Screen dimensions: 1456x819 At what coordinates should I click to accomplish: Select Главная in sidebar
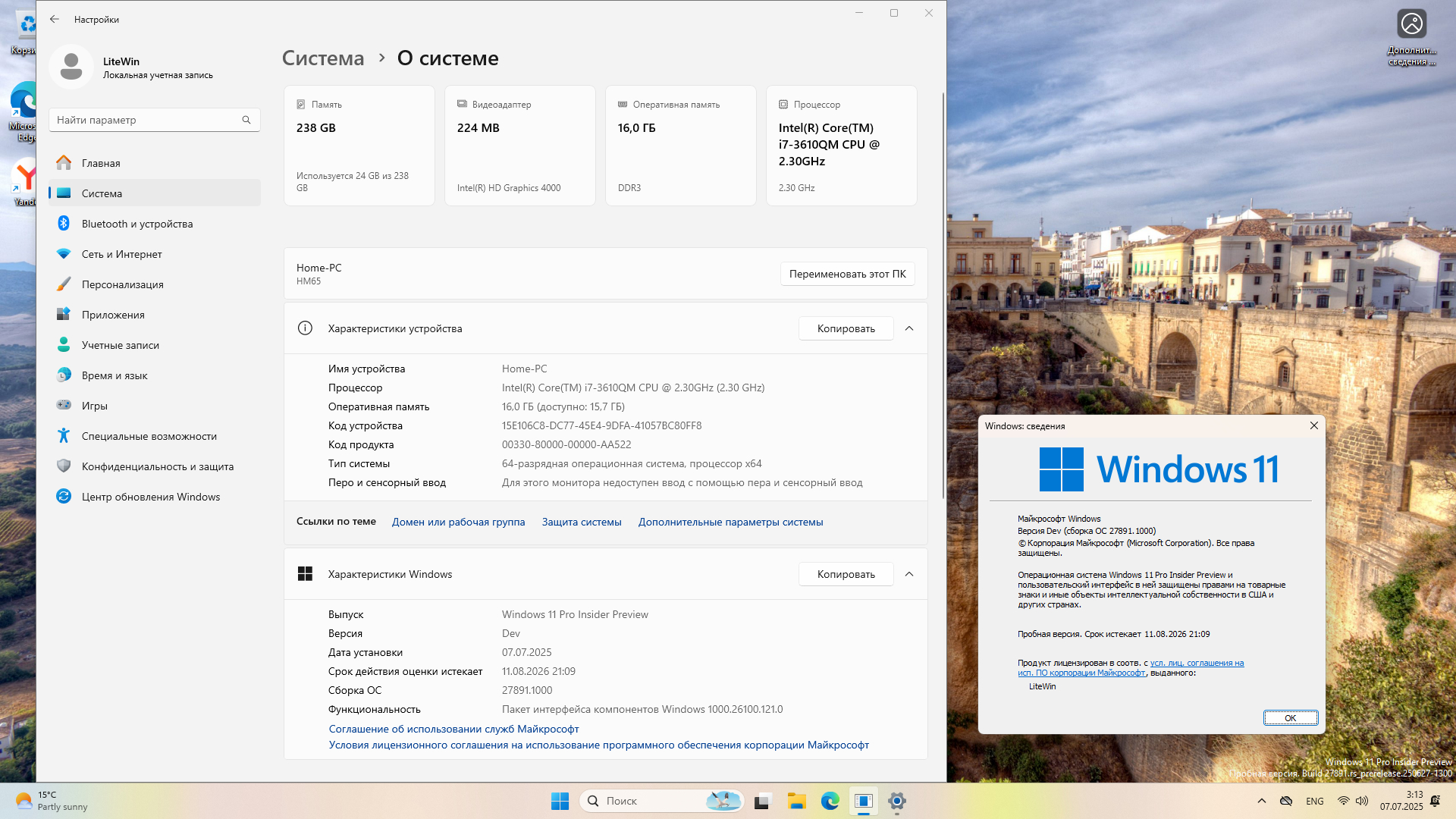coord(101,163)
